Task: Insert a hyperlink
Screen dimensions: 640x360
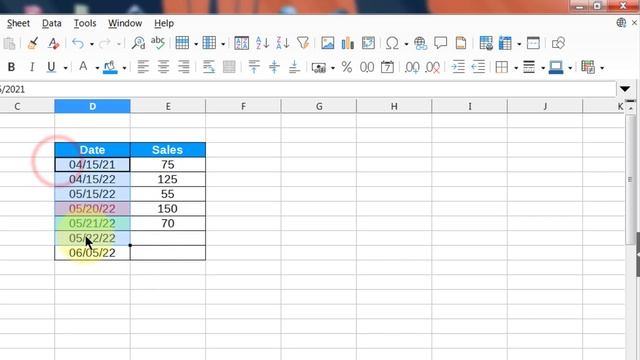Action: click(420, 43)
